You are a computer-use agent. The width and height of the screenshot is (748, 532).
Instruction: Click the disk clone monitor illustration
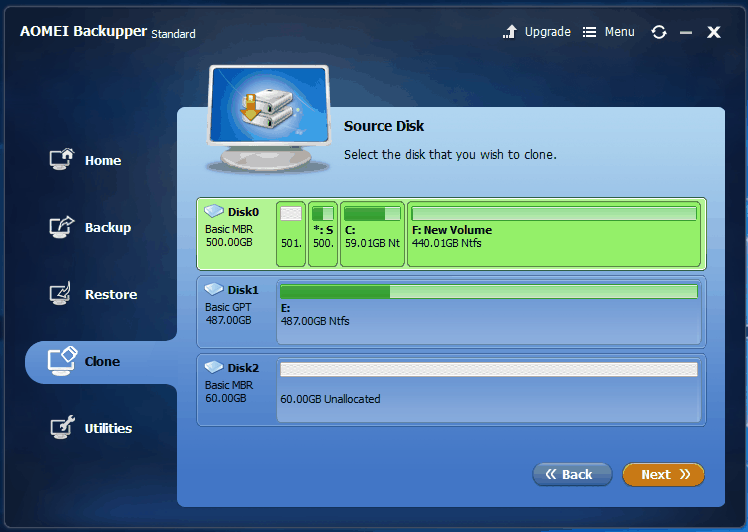[x=269, y=118]
